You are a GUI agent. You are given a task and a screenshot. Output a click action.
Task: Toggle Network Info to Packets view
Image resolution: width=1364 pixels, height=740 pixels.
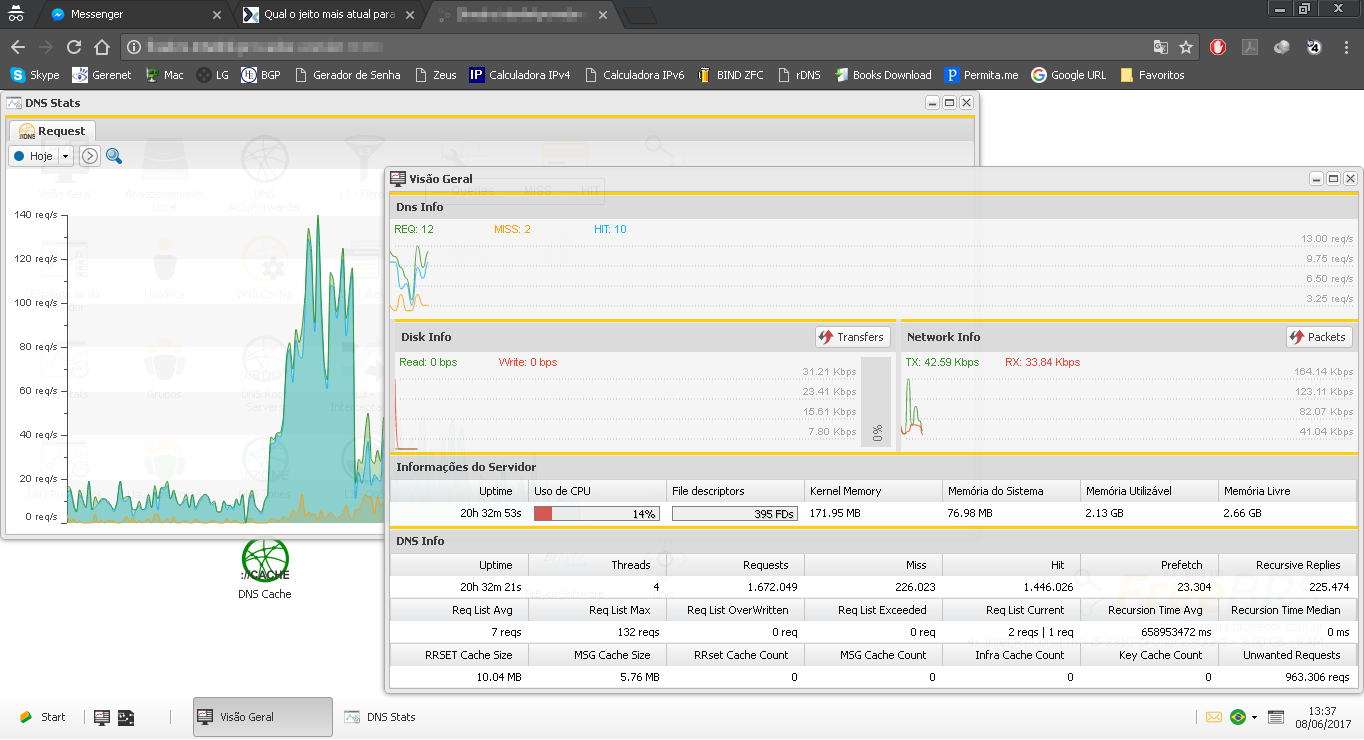coord(1319,337)
